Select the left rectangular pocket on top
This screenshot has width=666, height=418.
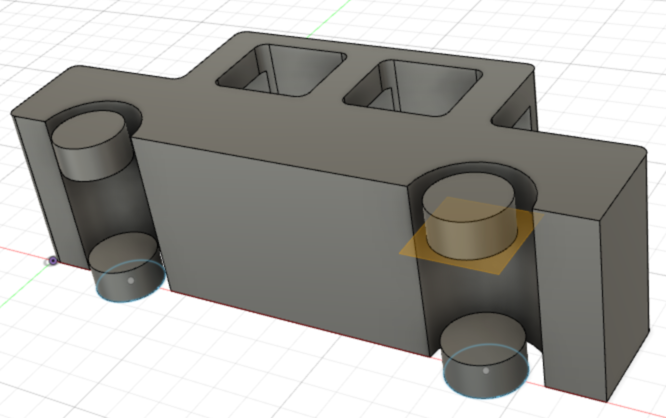coord(280,70)
